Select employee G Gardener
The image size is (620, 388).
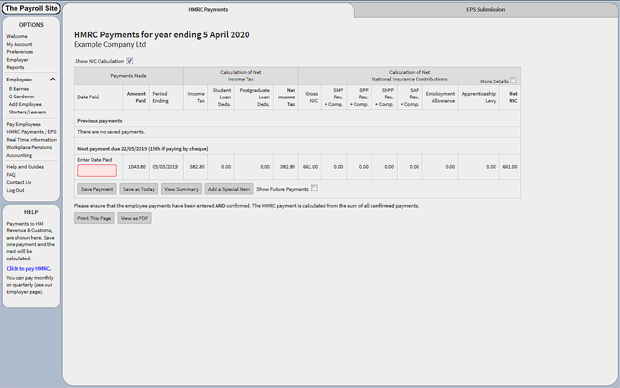pos(22,97)
